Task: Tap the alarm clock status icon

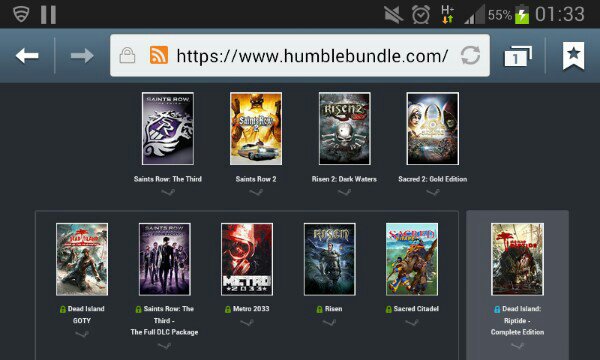Action: (421, 15)
